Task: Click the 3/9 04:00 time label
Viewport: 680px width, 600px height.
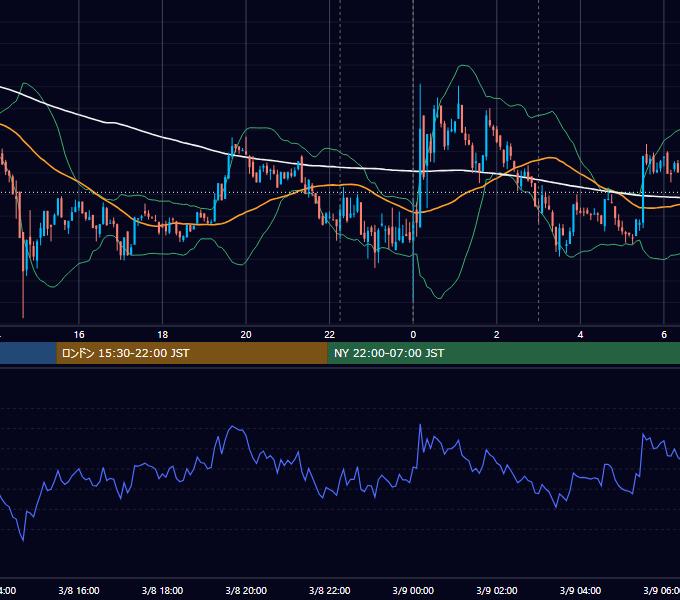Action: tap(580, 590)
